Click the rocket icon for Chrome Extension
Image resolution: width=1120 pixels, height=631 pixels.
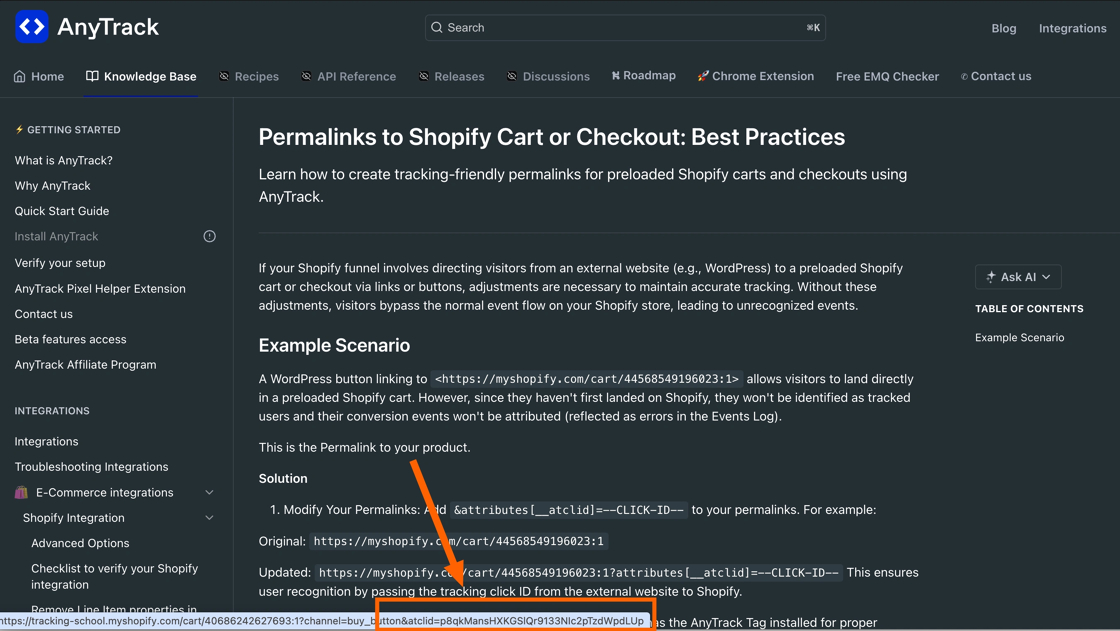pyautogui.click(x=703, y=76)
